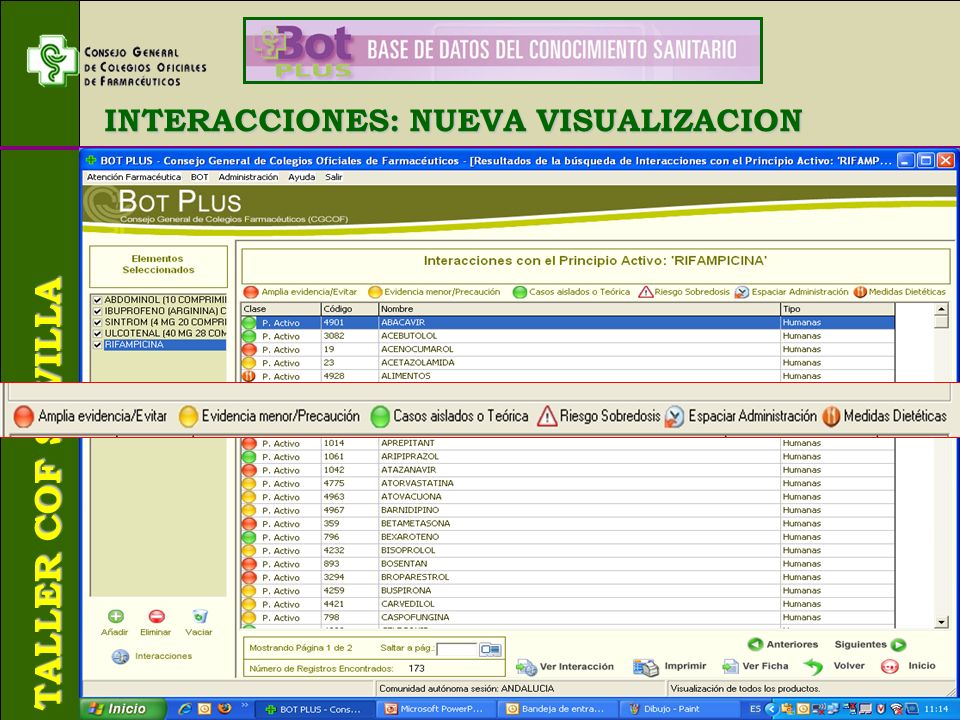Viewport: 960px width, 720px height.
Task: Uncheck the ABDOMINOL checkbox
Action: 97,300
